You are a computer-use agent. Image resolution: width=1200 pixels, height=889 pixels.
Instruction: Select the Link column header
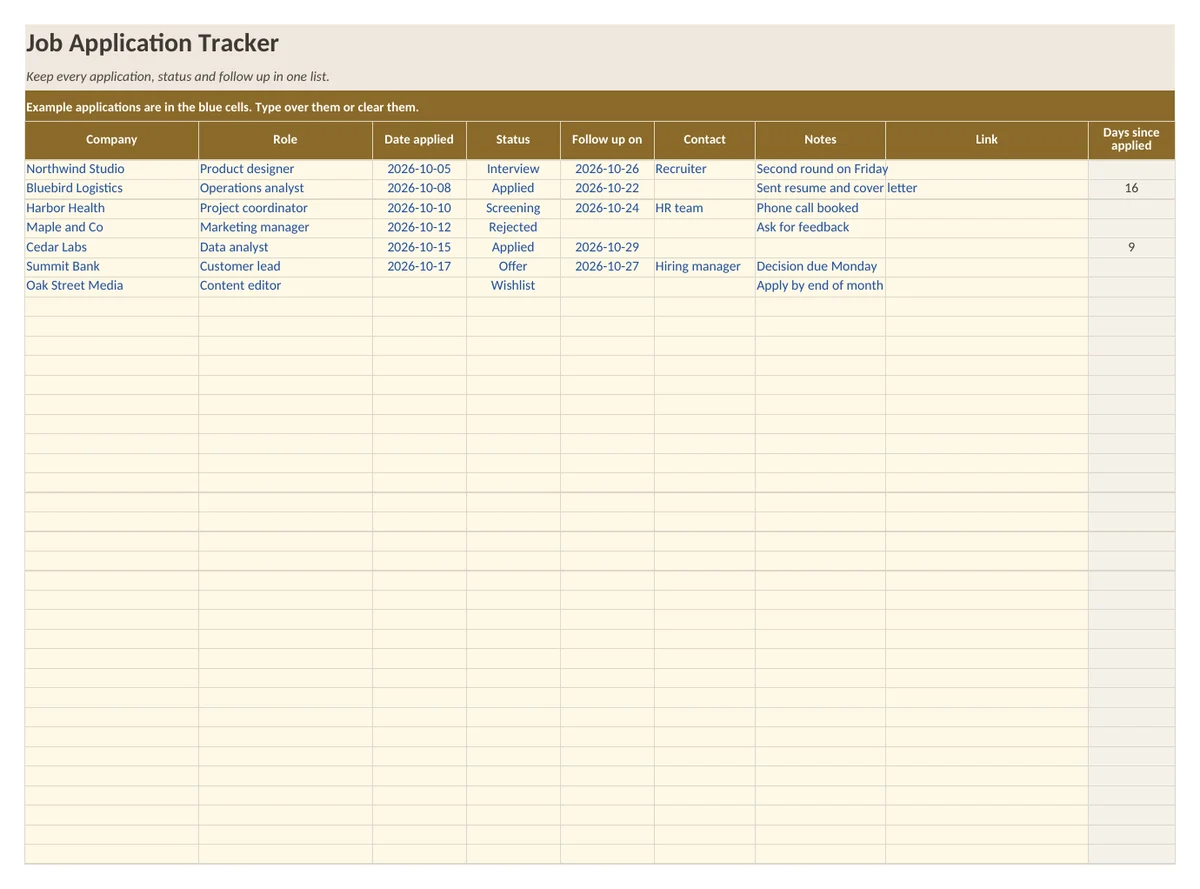click(987, 140)
